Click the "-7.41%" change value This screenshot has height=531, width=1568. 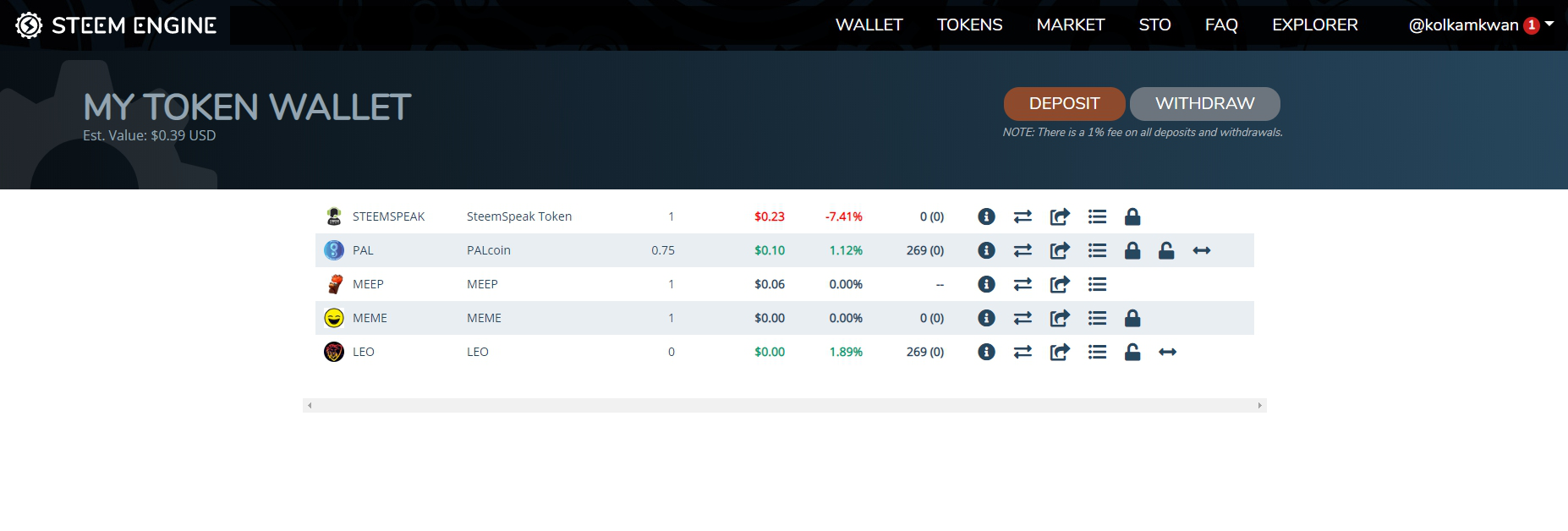click(844, 216)
